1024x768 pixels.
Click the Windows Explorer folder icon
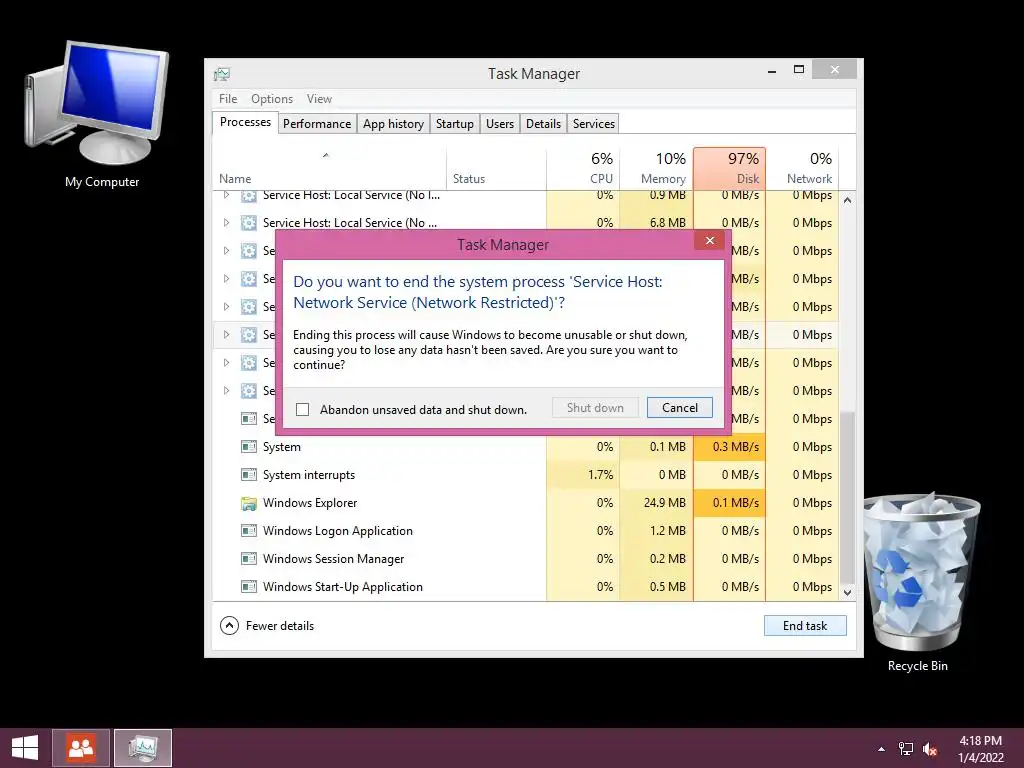[x=248, y=504]
